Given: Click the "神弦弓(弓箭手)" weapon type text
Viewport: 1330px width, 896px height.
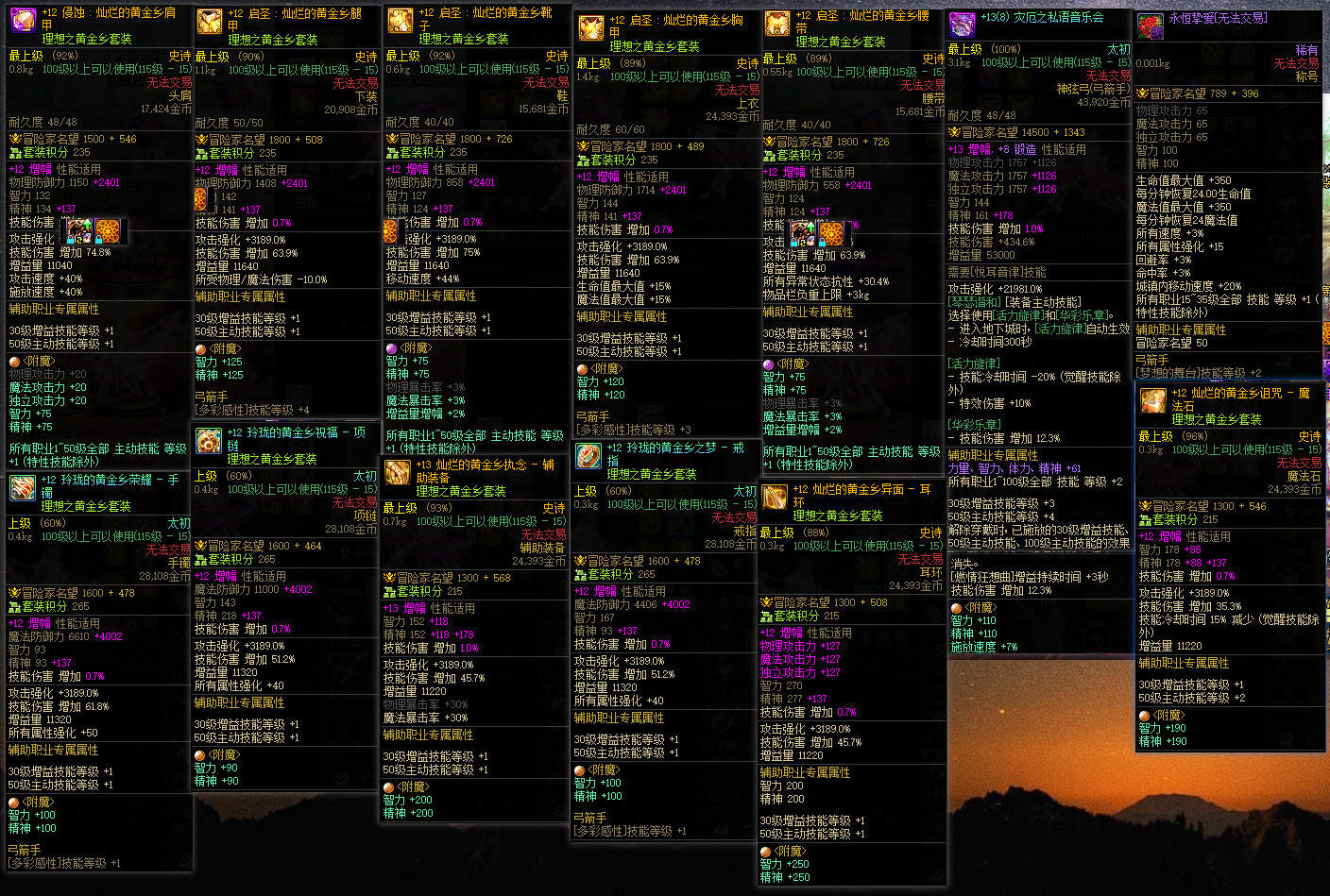Looking at the screenshot, I should [x=1094, y=89].
